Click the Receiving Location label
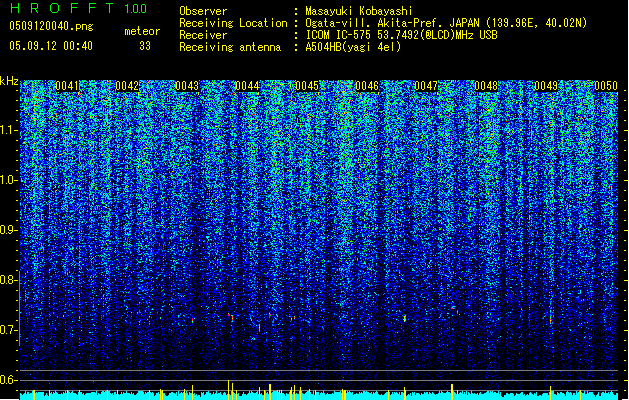Screen dimensions: 629x400 pyautogui.click(x=233, y=23)
